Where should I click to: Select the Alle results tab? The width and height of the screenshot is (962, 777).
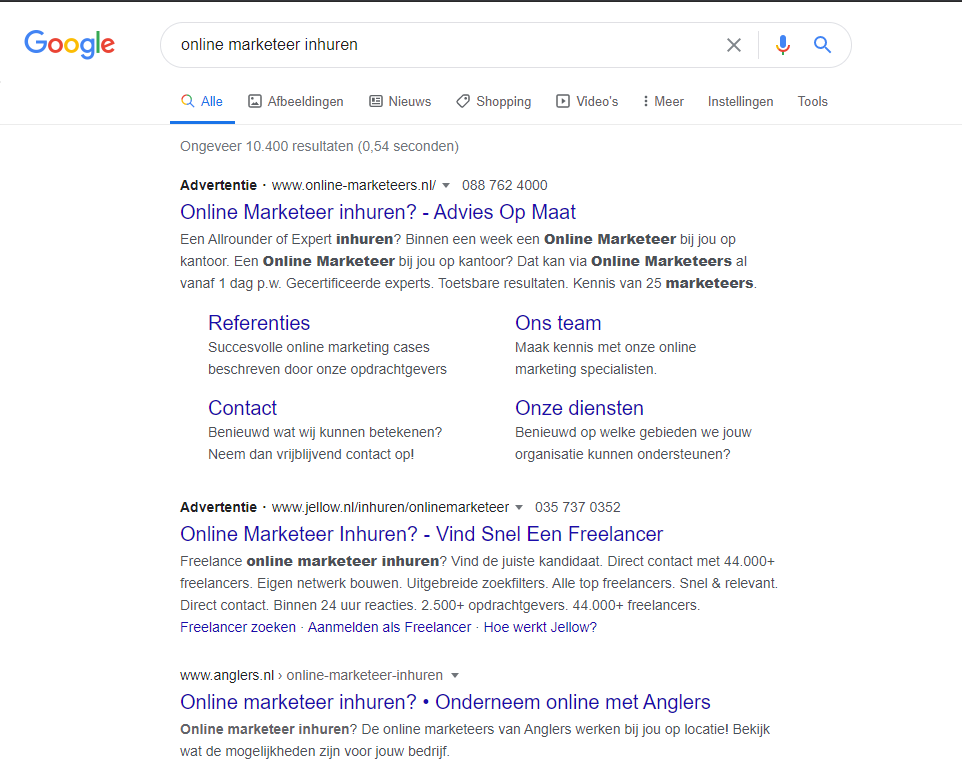pos(202,101)
